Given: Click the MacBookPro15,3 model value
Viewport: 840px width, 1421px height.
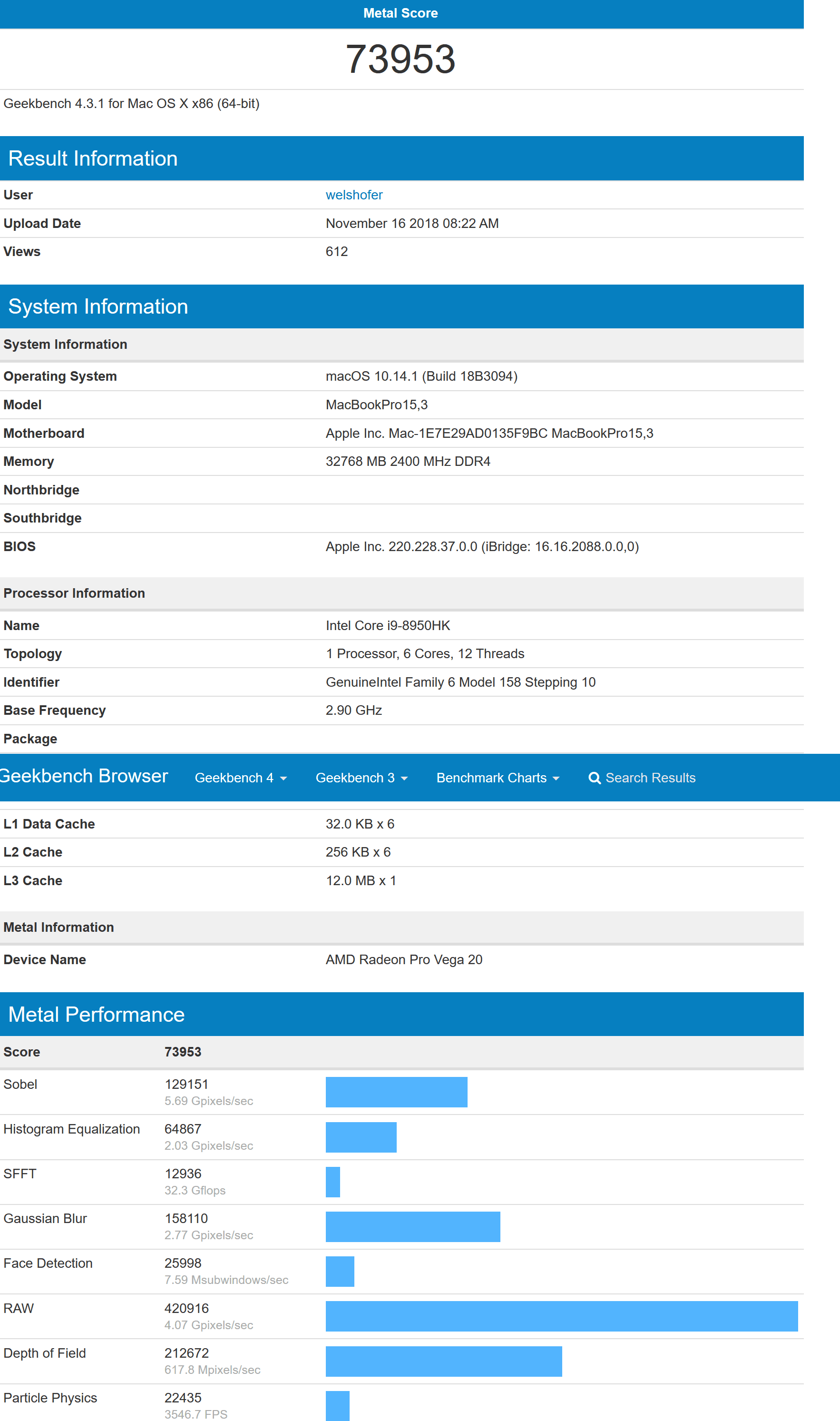Looking at the screenshot, I should pos(377,405).
